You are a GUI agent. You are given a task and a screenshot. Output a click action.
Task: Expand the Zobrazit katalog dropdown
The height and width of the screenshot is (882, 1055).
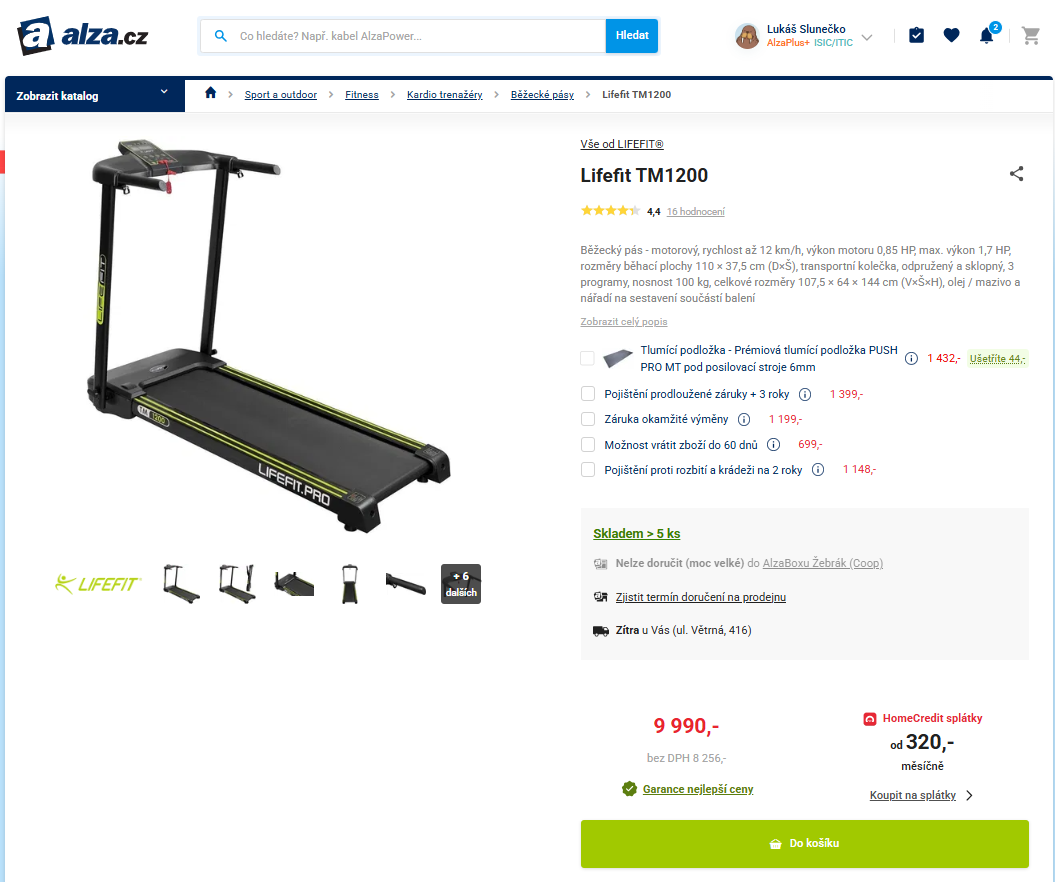95,95
